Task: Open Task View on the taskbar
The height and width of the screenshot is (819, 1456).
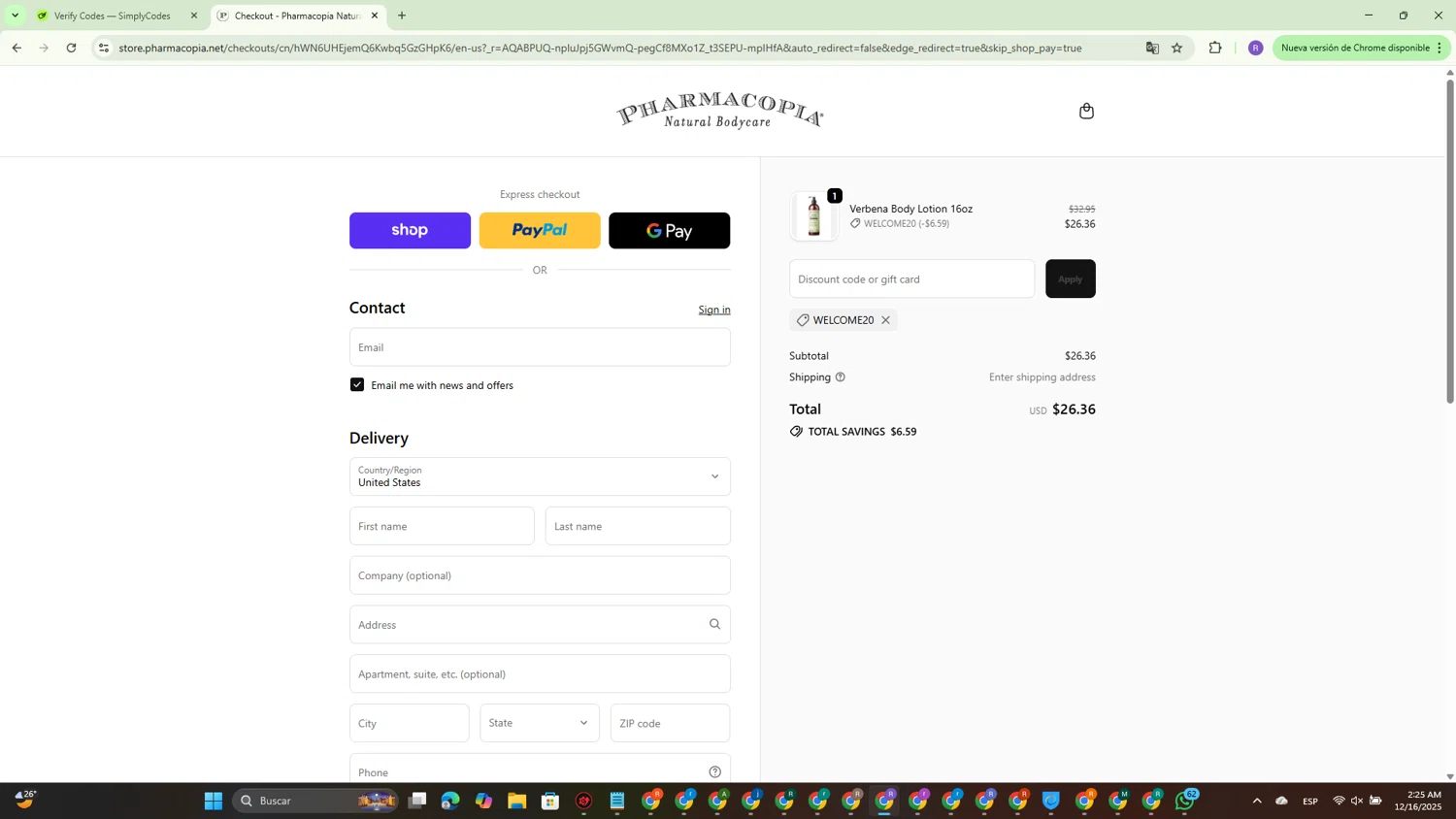Action: (x=417, y=801)
